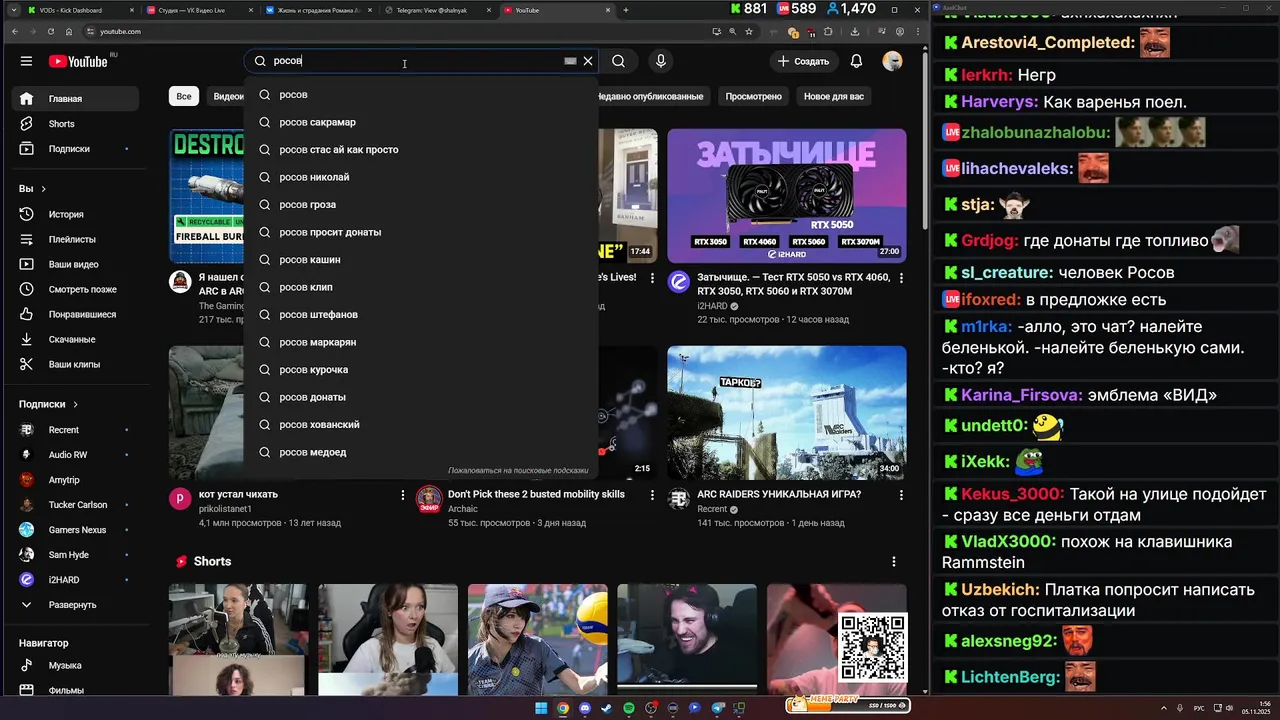Viewport: 1280px width, 720px height.
Task: Click the magnifier search button
Action: (619, 61)
